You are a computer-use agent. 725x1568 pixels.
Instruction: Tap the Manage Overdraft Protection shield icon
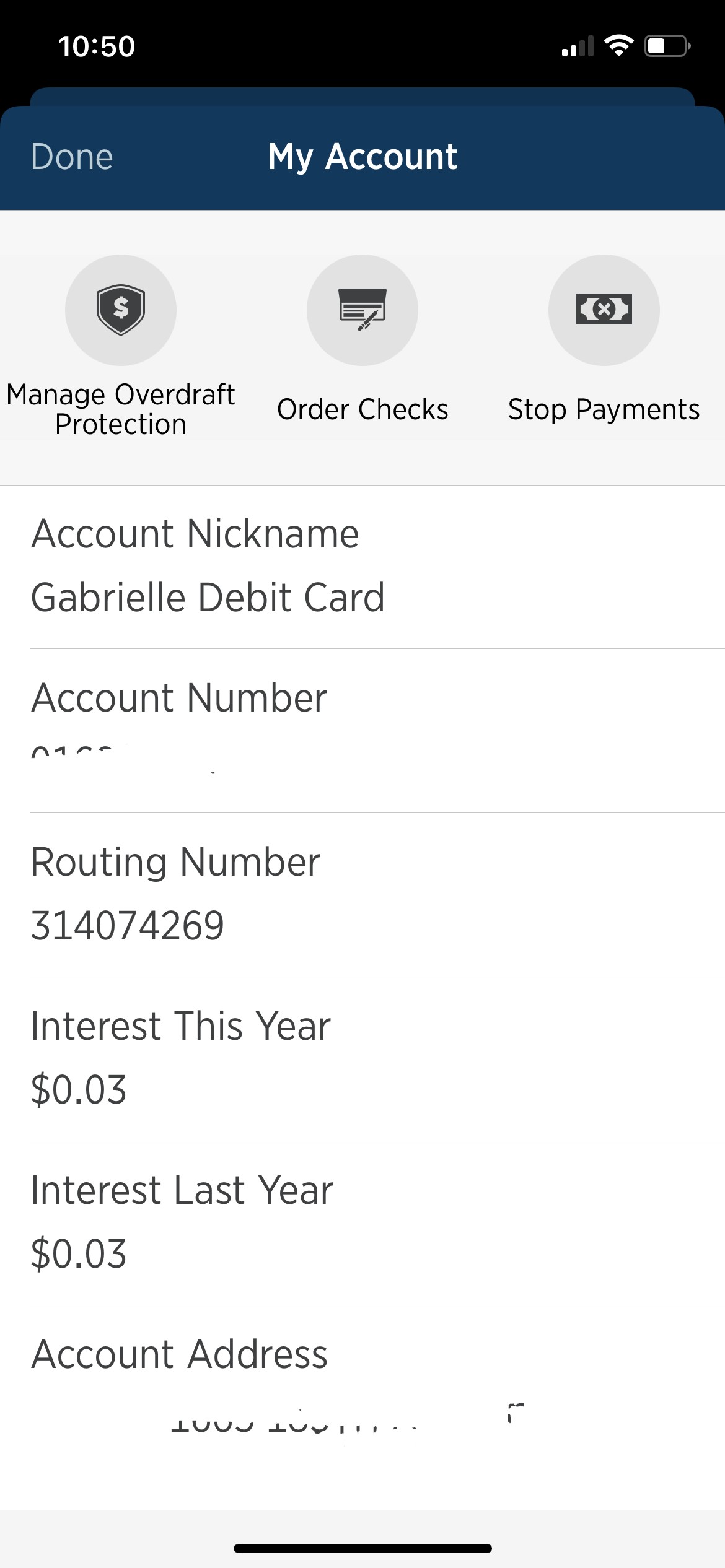point(121,310)
